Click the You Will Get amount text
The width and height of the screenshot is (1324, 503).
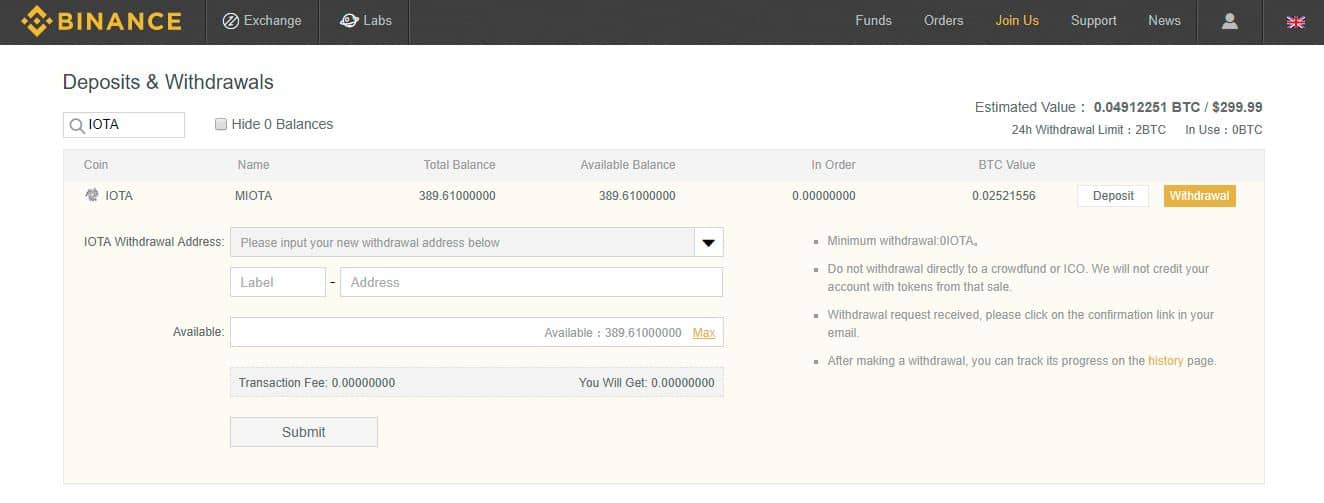647,382
